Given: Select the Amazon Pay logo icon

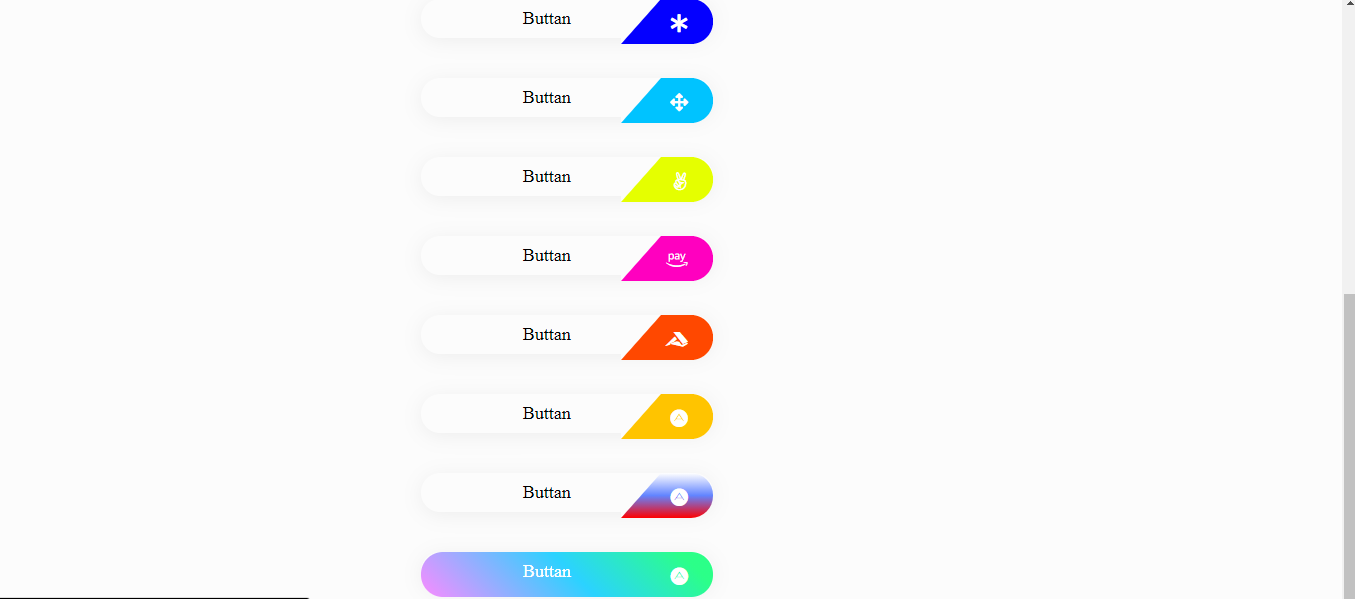Looking at the screenshot, I should (x=678, y=258).
